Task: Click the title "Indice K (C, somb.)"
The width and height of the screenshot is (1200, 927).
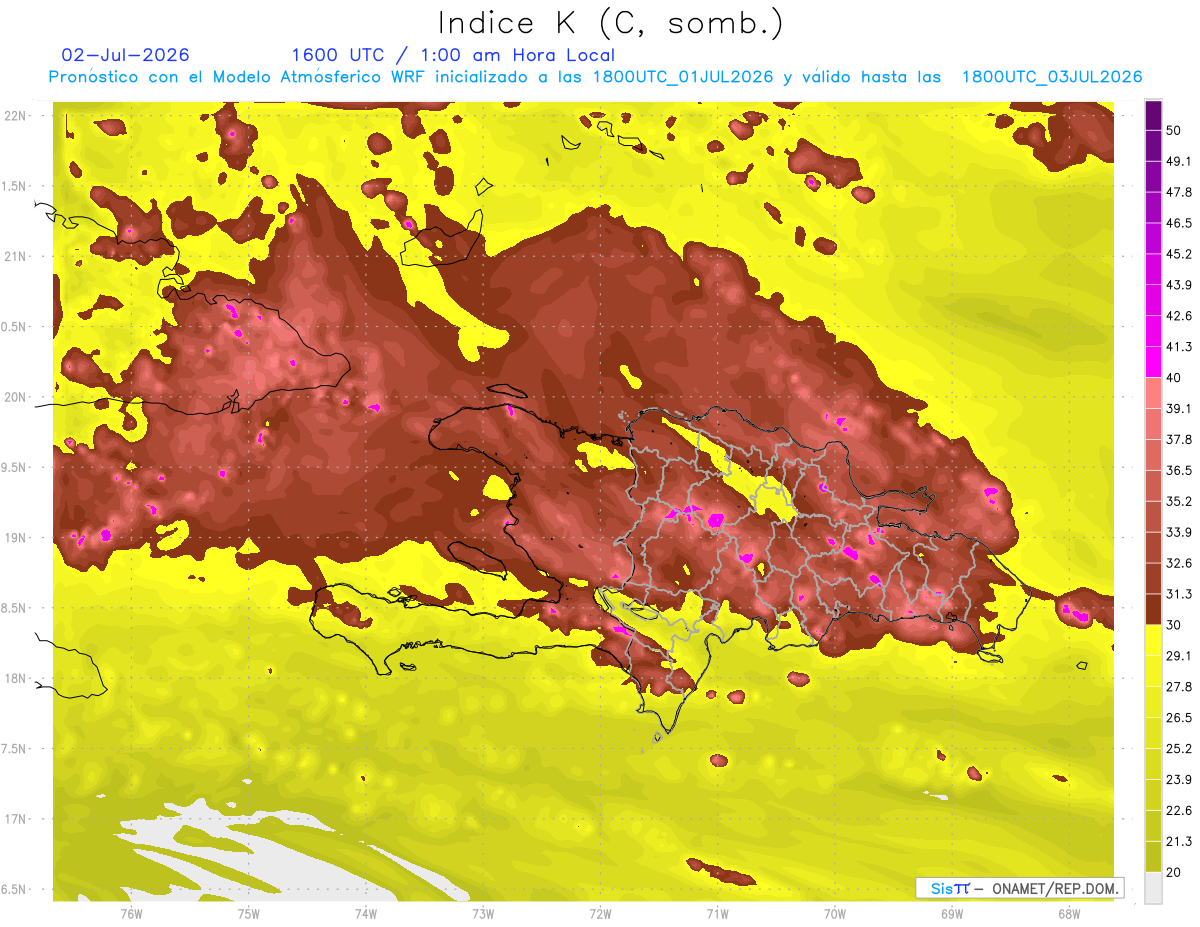Action: [610, 24]
